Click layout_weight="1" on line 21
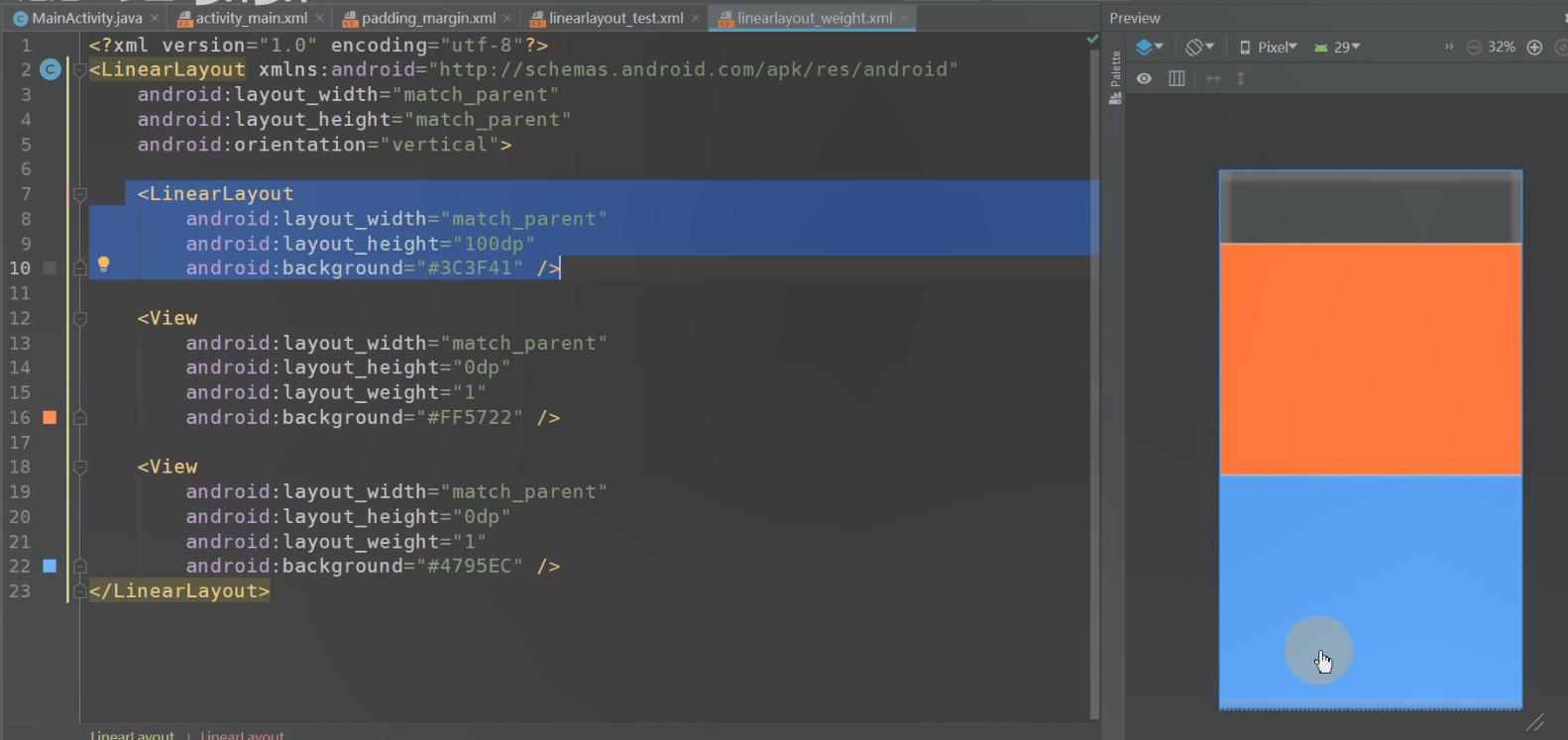The width and height of the screenshot is (1568, 740). tap(336, 541)
